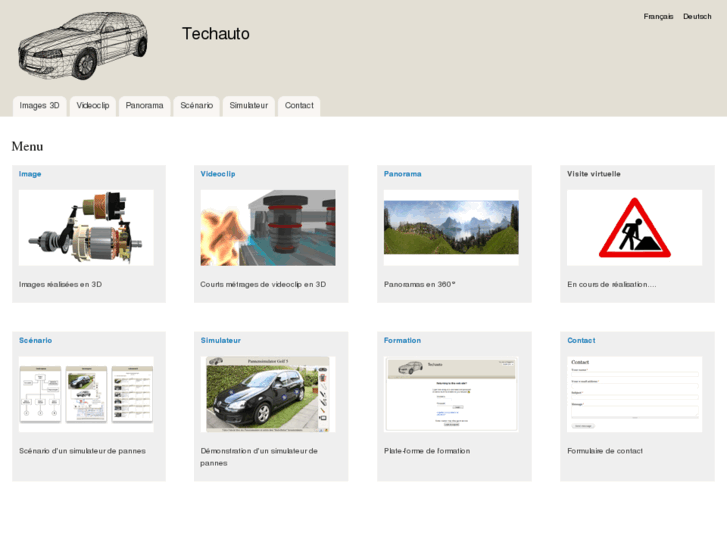Click the 'Panoramas en 360°' text
This screenshot has height=545, width=727.
[x=420, y=284]
